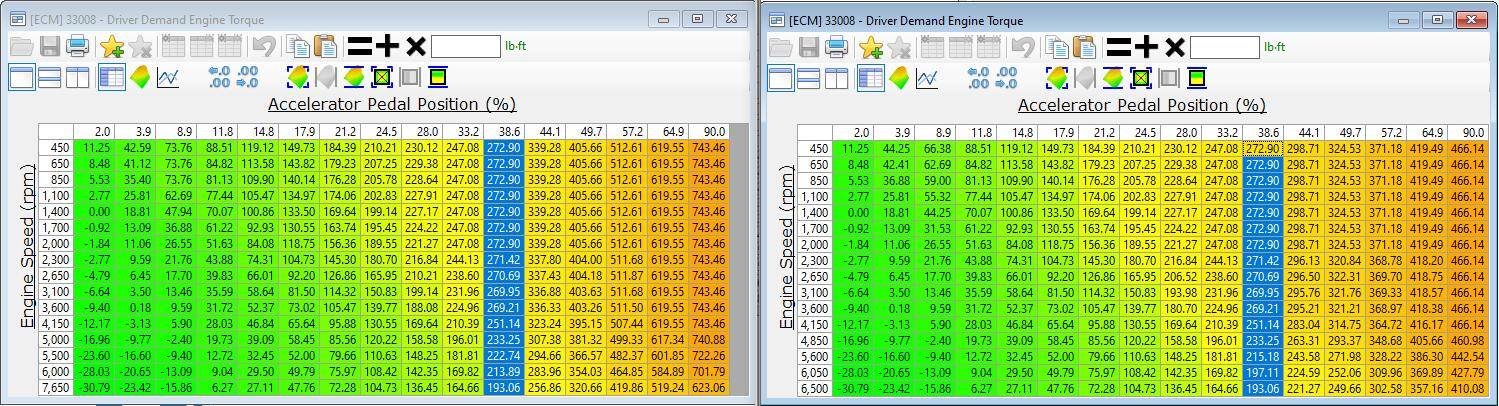Viewport: 1499px width, 406px height.
Task: Select cell 66.38 at 450 rpm, right window
Action: click(935, 149)
